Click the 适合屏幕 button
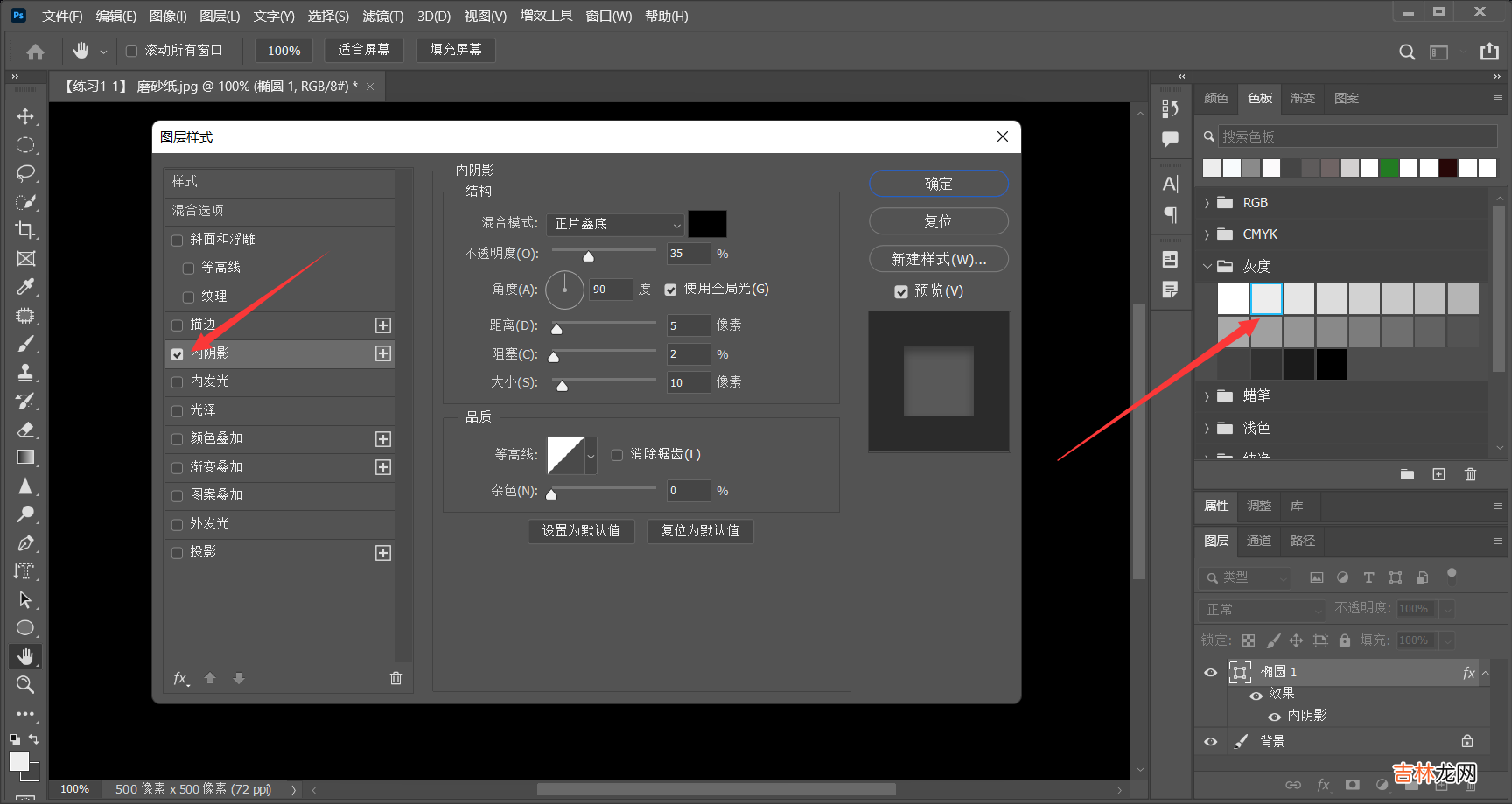 [x=364, y=50]
